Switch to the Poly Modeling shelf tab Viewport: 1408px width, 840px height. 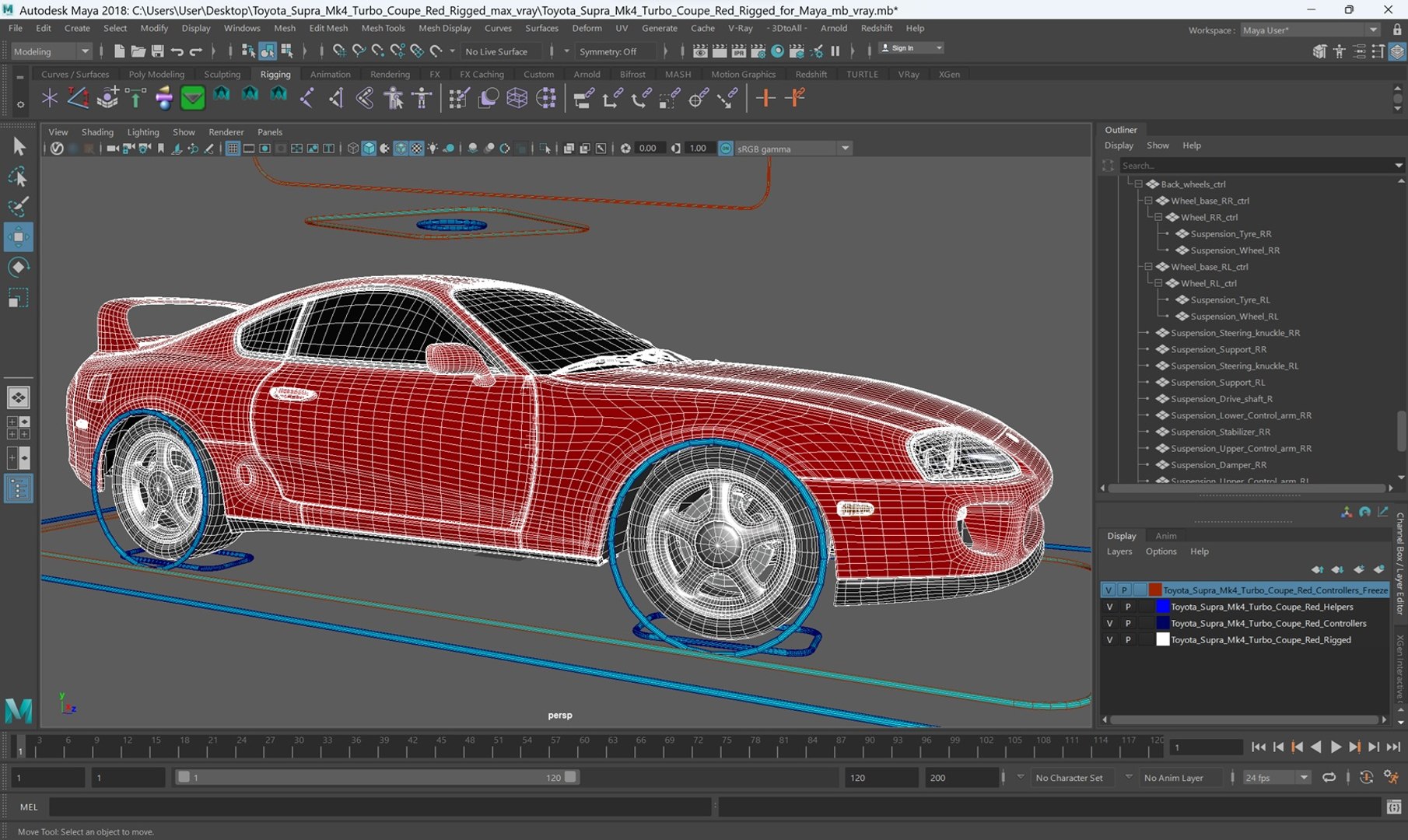pyautogui.click(x=156, y=75)
